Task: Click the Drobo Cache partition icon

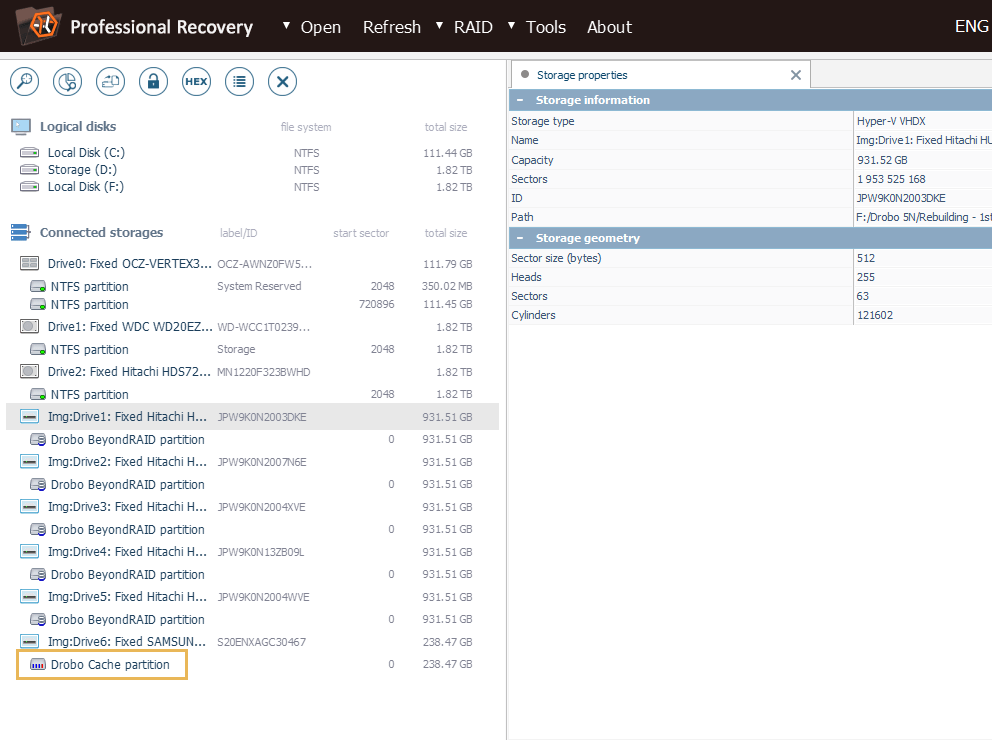Action: (x=38, y=665)
